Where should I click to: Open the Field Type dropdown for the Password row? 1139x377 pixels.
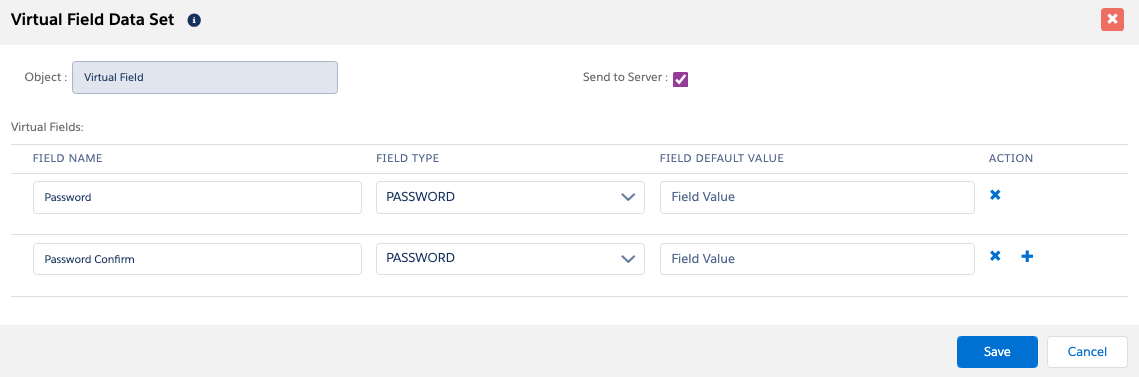coord(510,198)
